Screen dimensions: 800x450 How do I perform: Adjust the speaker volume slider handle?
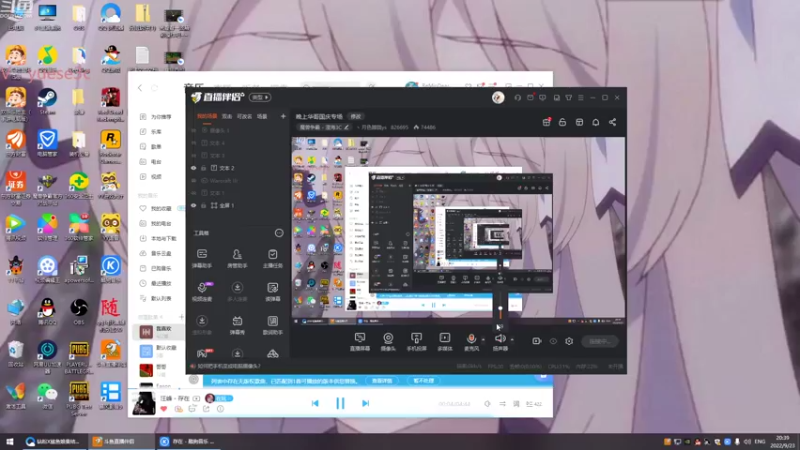pyautogui.click(x=501, y=309)
